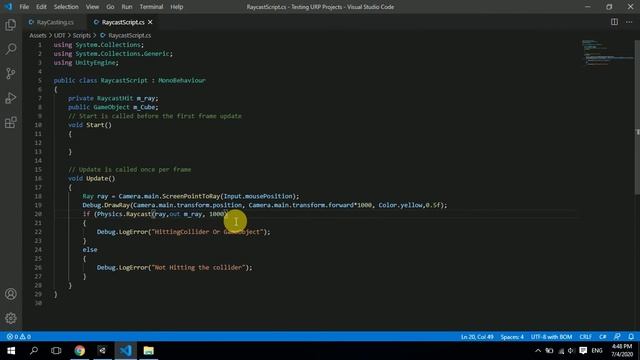Open the Explorer view in activity bar

point(11,25)
